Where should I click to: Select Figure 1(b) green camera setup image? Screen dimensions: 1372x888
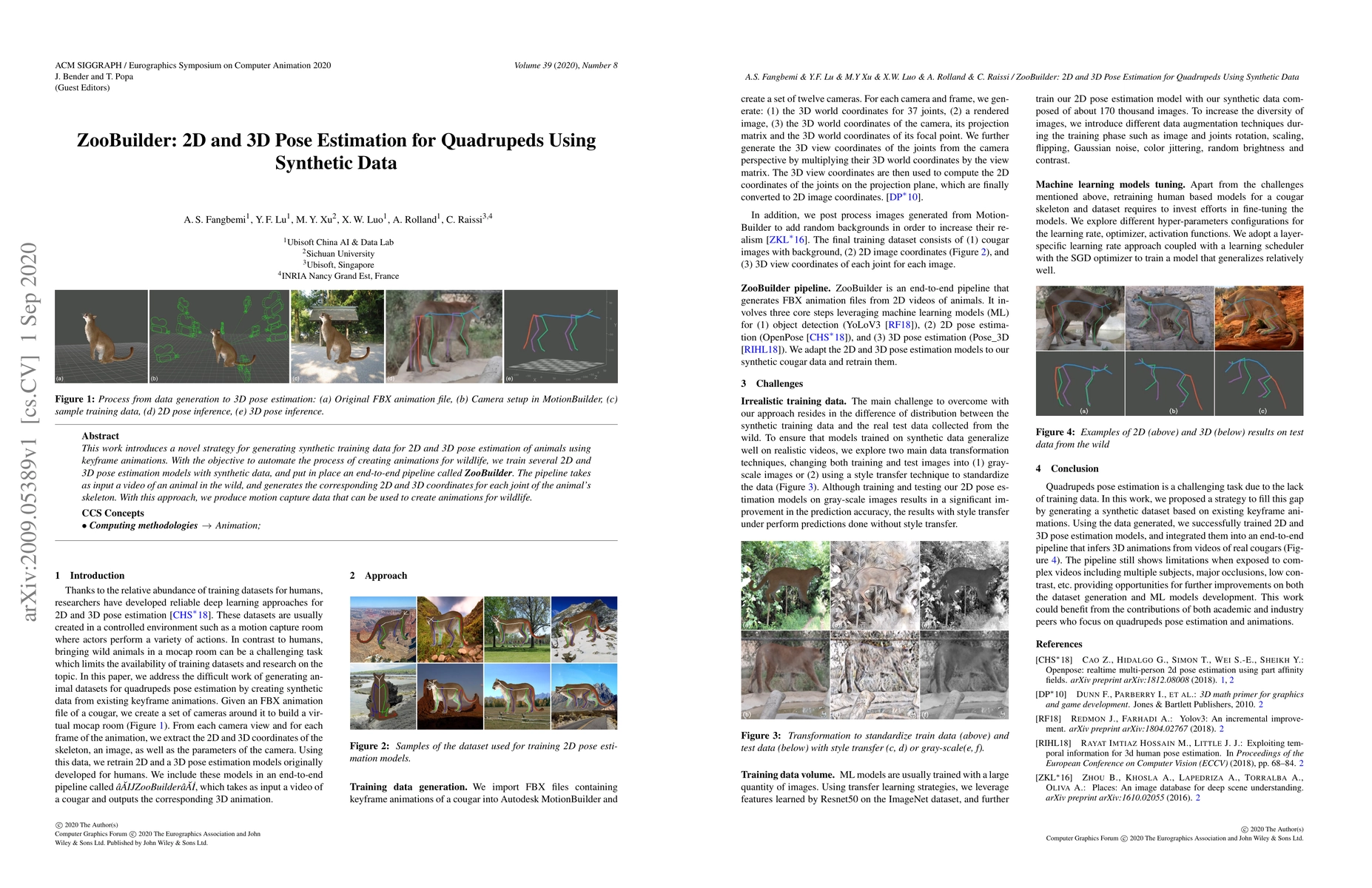219,336
